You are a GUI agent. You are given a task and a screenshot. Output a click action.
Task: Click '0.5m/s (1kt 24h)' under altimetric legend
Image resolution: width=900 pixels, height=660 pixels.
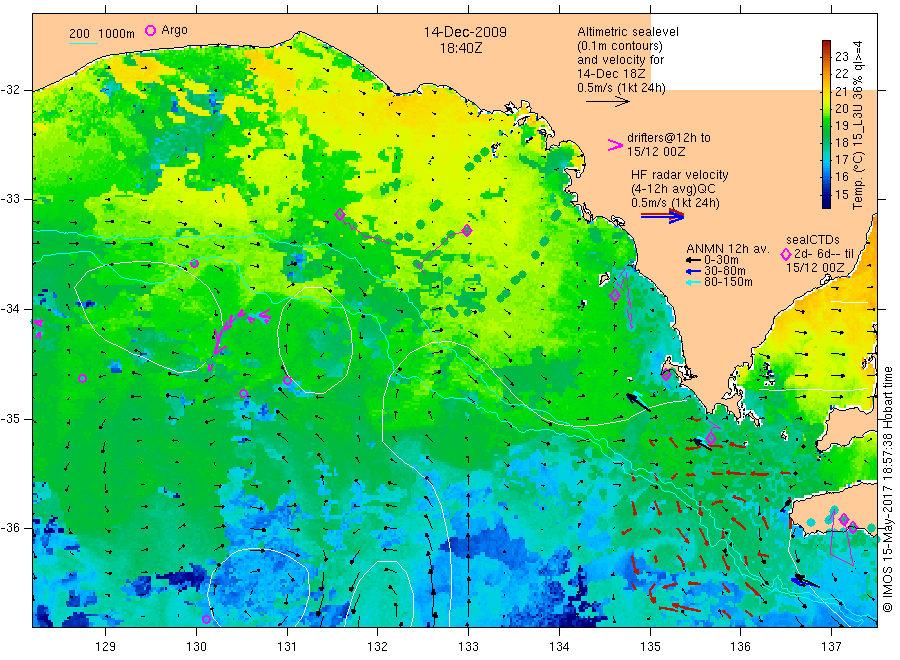pos(622,88)
